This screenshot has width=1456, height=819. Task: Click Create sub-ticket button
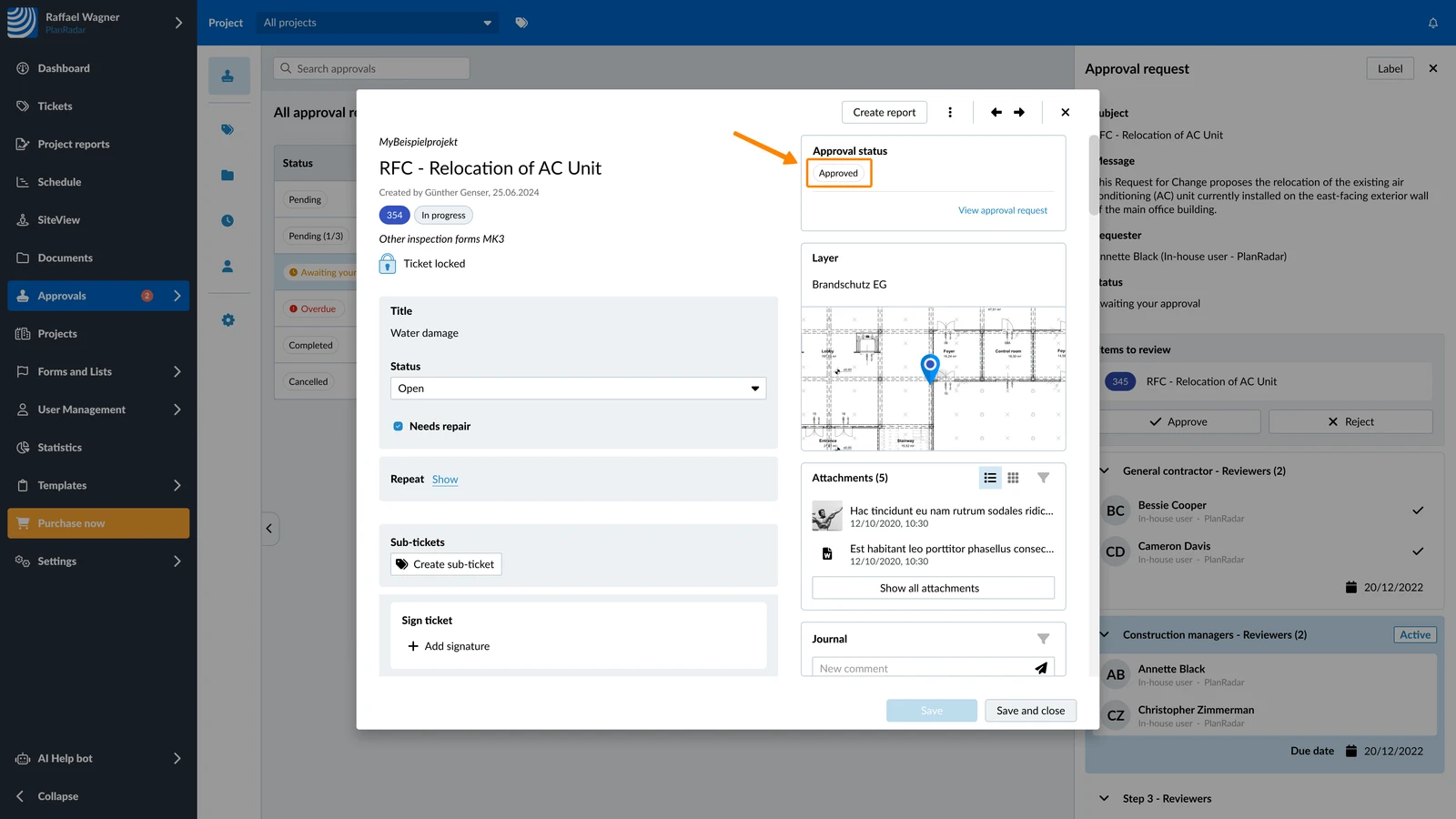click(x=446, y=564)
